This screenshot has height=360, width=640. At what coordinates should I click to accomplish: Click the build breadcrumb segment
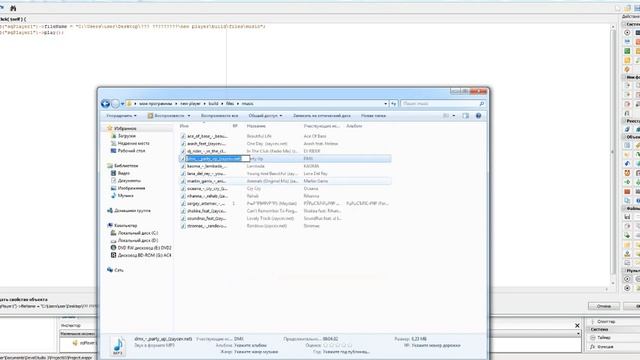(x=213, y=104)
